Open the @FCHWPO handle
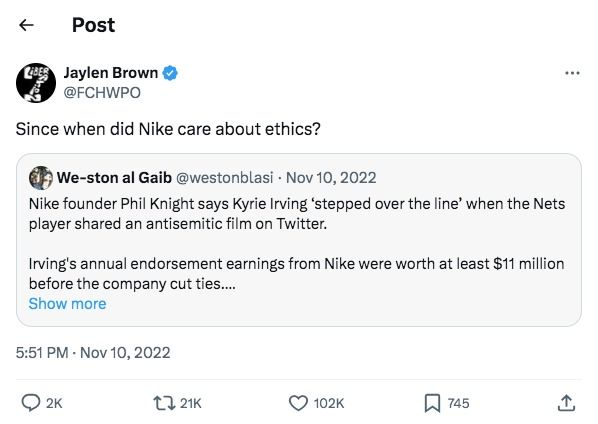This screenshot has height=424, width=598. [102, 93]
